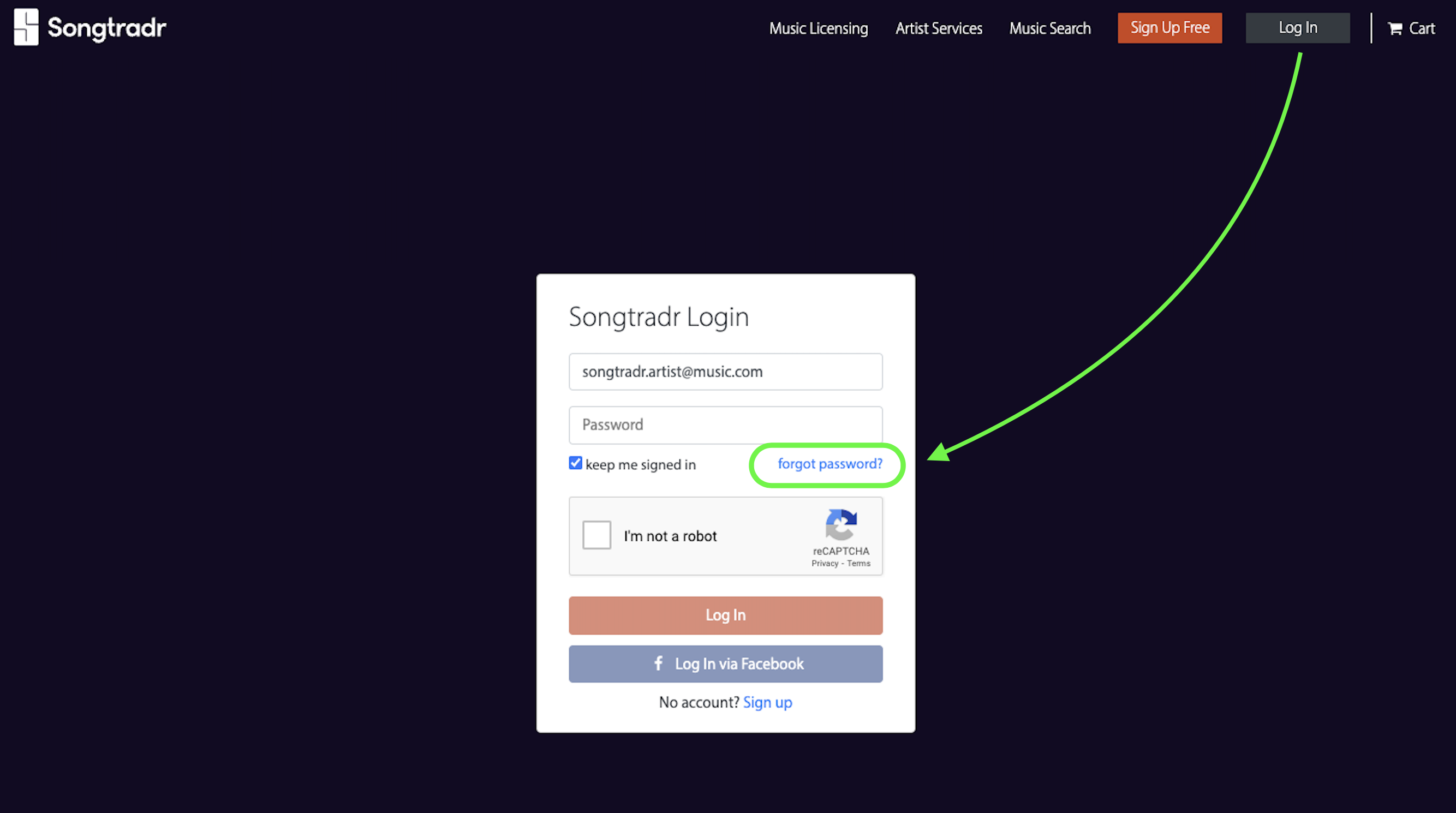
Task: Click the Sign up link
Action: 767,702
